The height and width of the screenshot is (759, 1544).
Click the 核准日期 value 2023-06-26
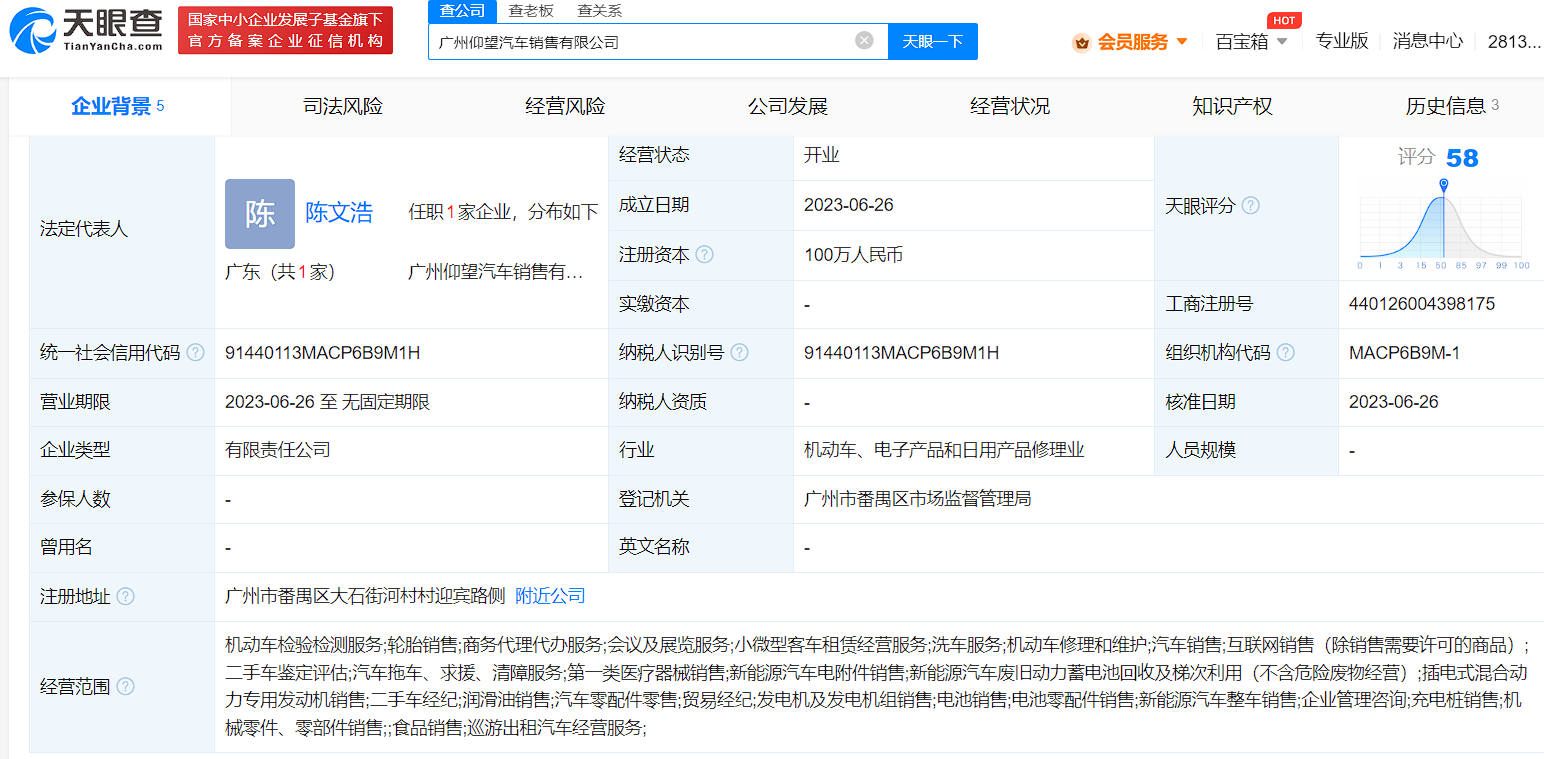(x=1394, y=402)
